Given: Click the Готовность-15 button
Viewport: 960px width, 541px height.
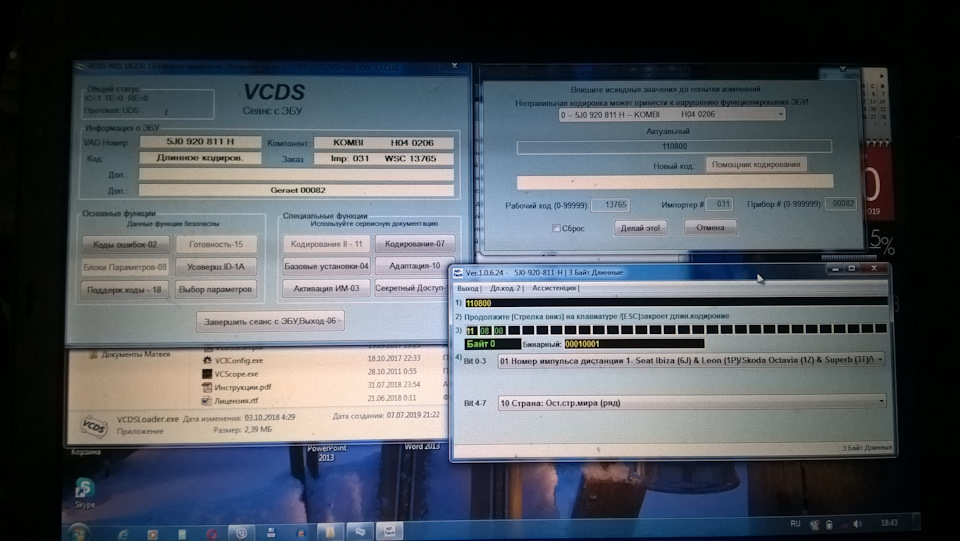Looking at the screenshot, I should tap(216, 244).
